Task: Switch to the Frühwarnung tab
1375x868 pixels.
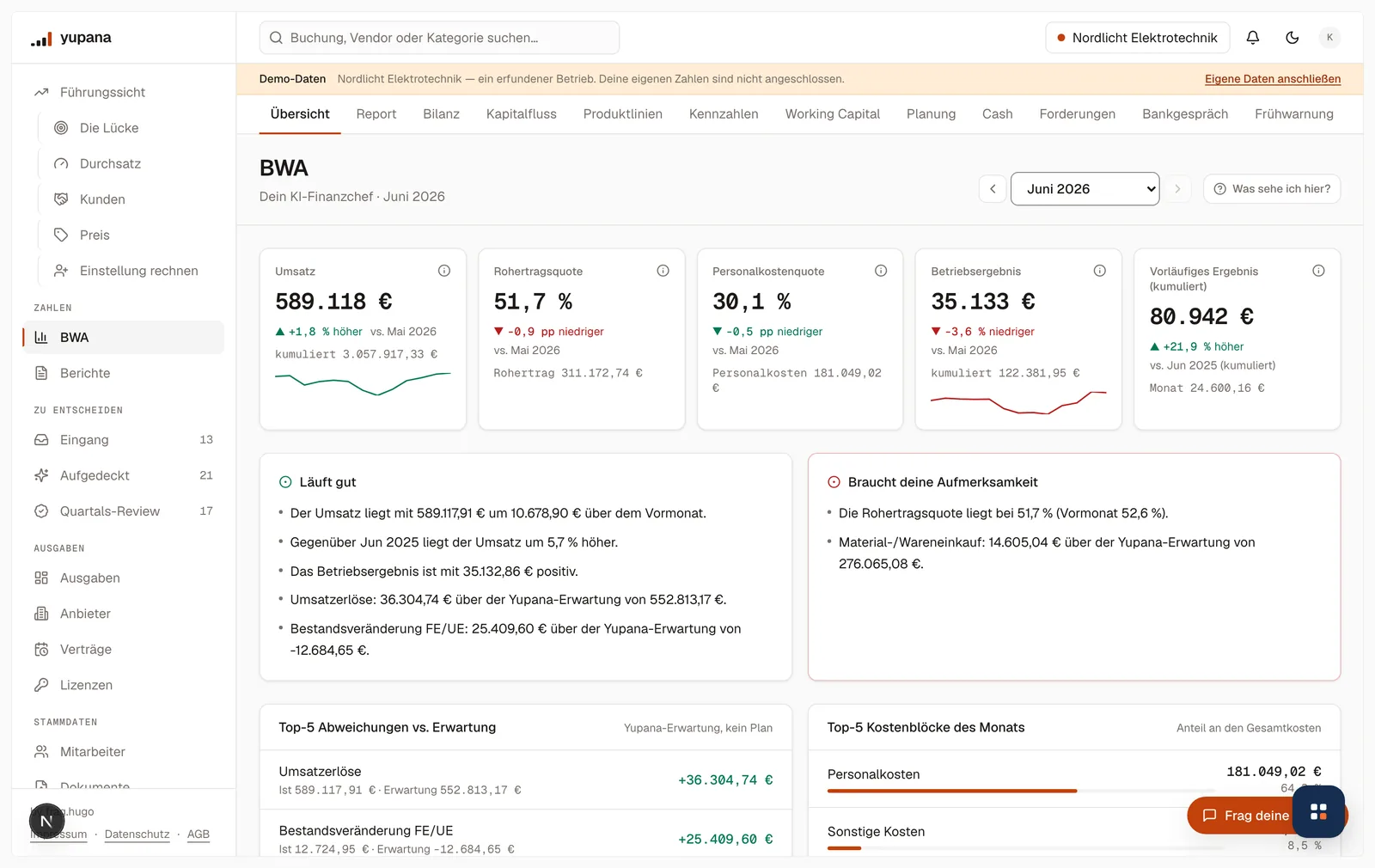Action: coord(1293,114)
